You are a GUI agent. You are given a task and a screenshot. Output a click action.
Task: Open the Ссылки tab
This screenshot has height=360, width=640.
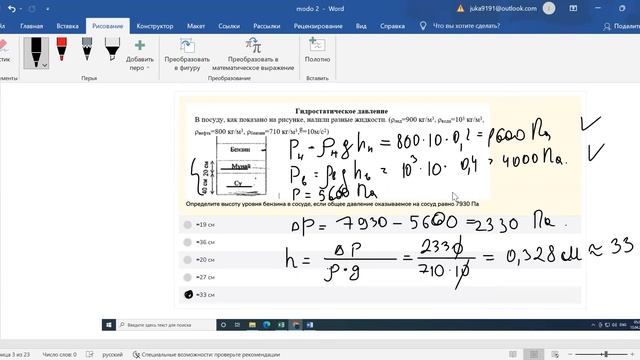click(229, 26)
